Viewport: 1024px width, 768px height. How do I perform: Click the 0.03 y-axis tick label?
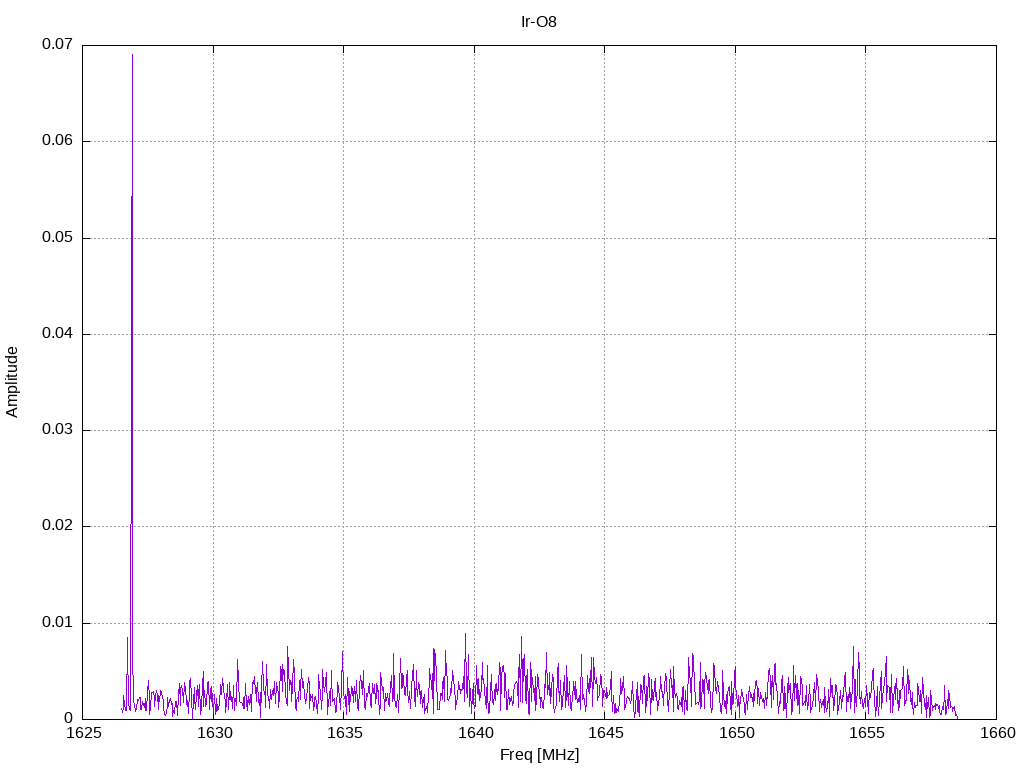tap(57, 430)
